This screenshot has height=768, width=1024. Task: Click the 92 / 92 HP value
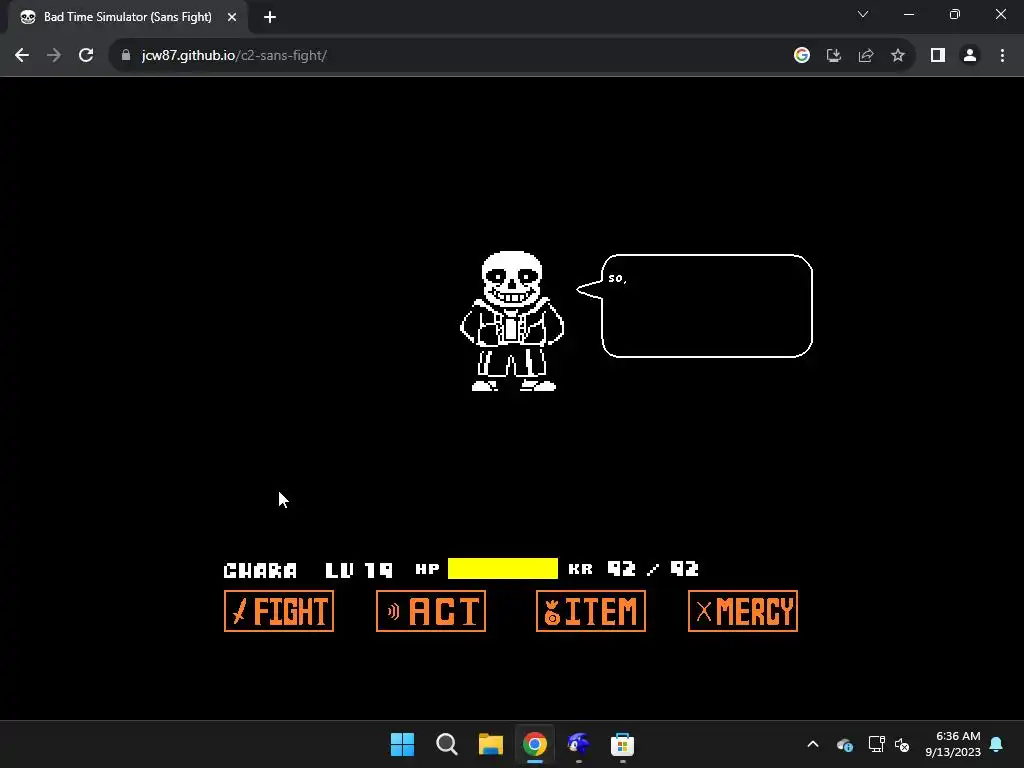[653, 569]
